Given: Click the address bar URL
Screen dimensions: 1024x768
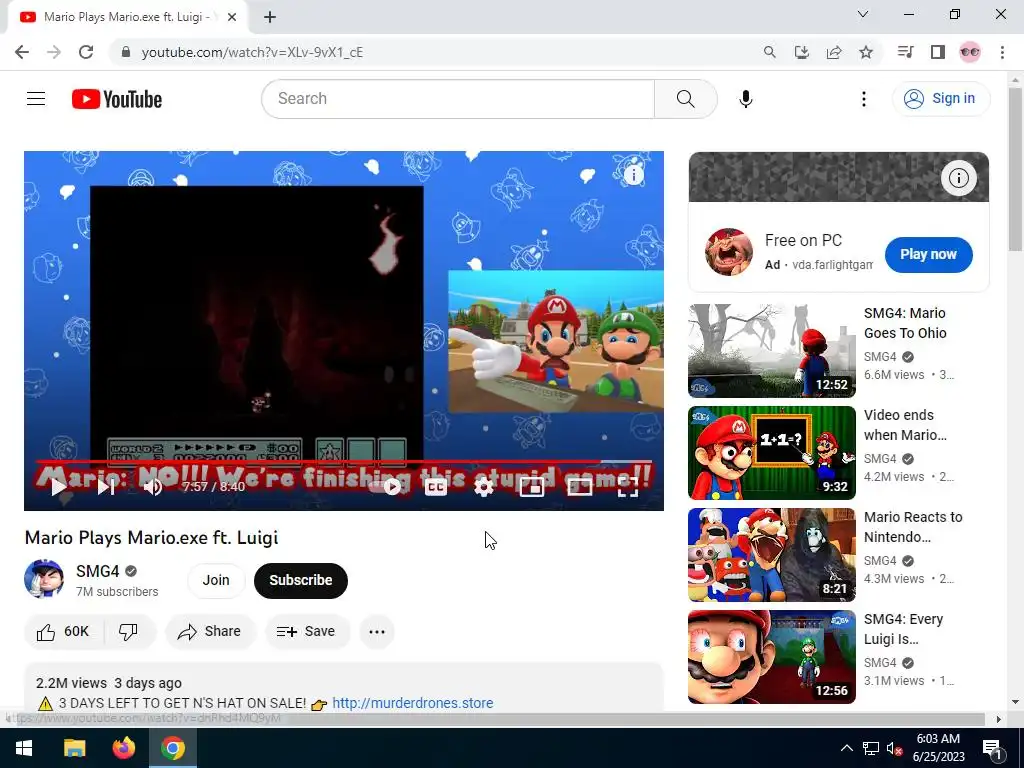Looking at the screenshot, I should [x=252, y=52].
